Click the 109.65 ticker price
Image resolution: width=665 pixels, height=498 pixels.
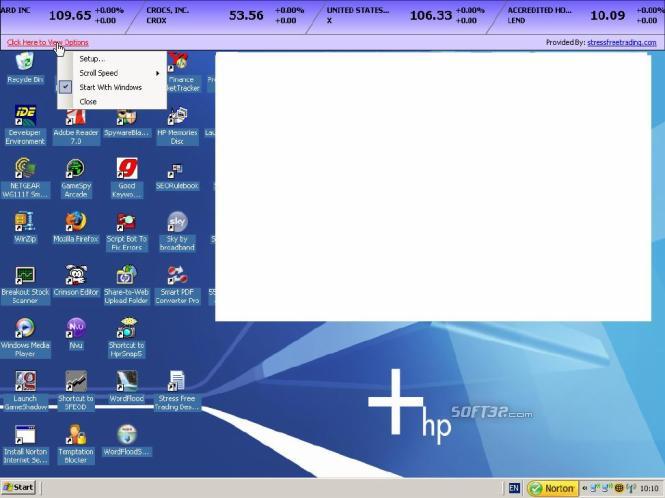point(70,16)
